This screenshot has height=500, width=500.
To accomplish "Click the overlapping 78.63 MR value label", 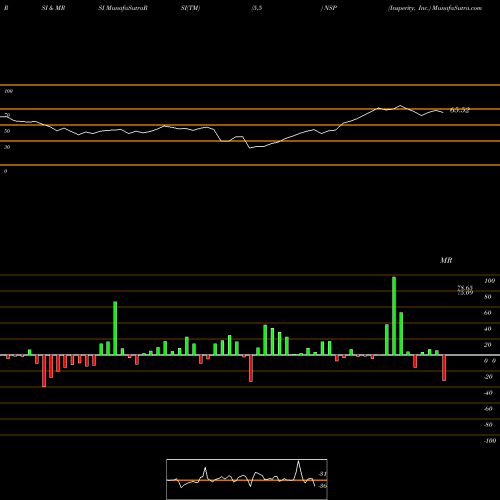I will click(465, 287).
